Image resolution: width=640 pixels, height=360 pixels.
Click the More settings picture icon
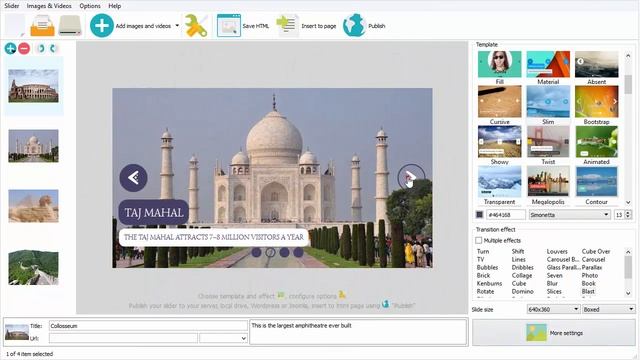click(x=536, y=333)
